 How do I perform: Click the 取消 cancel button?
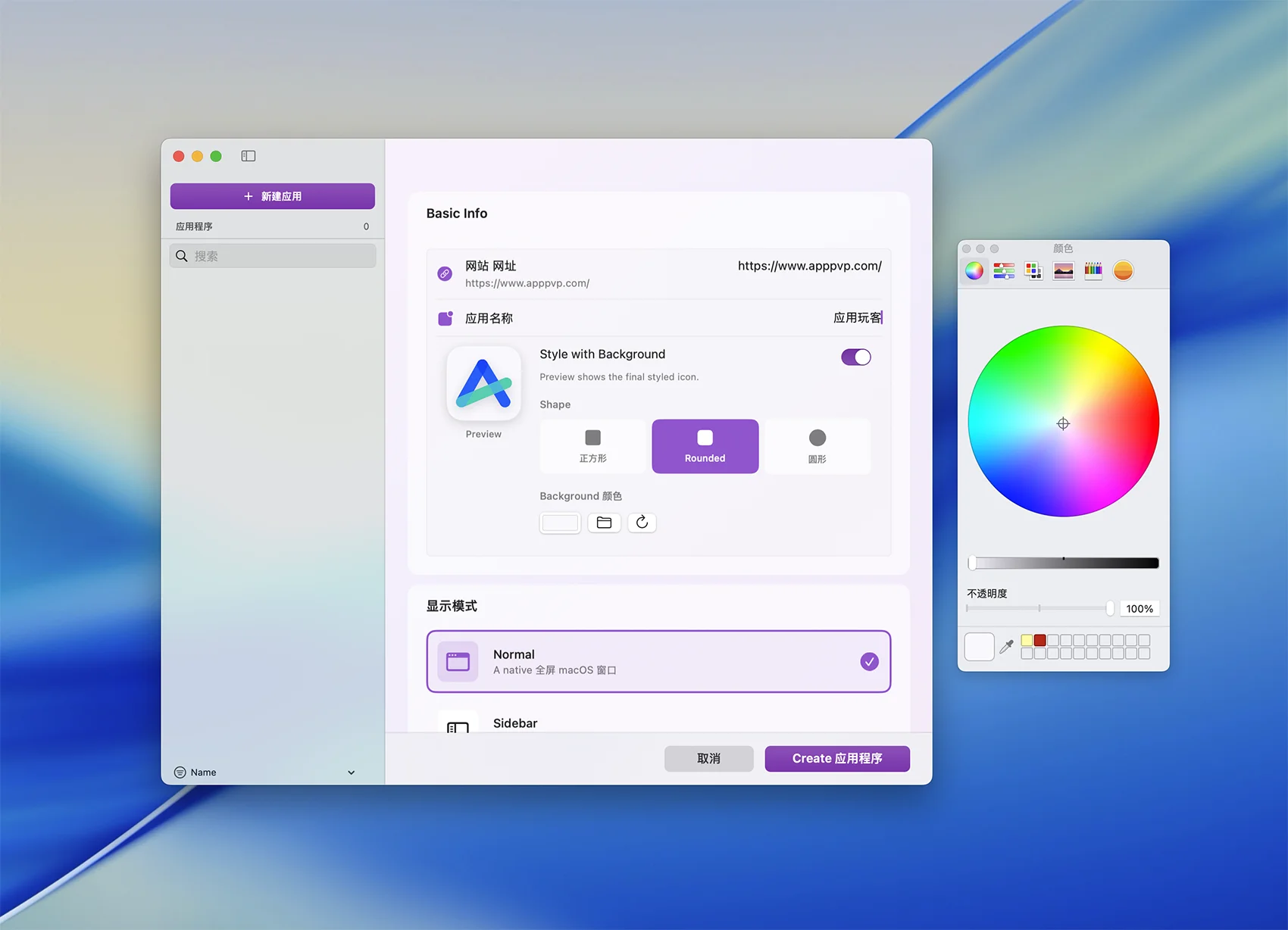tap(708, 758)
